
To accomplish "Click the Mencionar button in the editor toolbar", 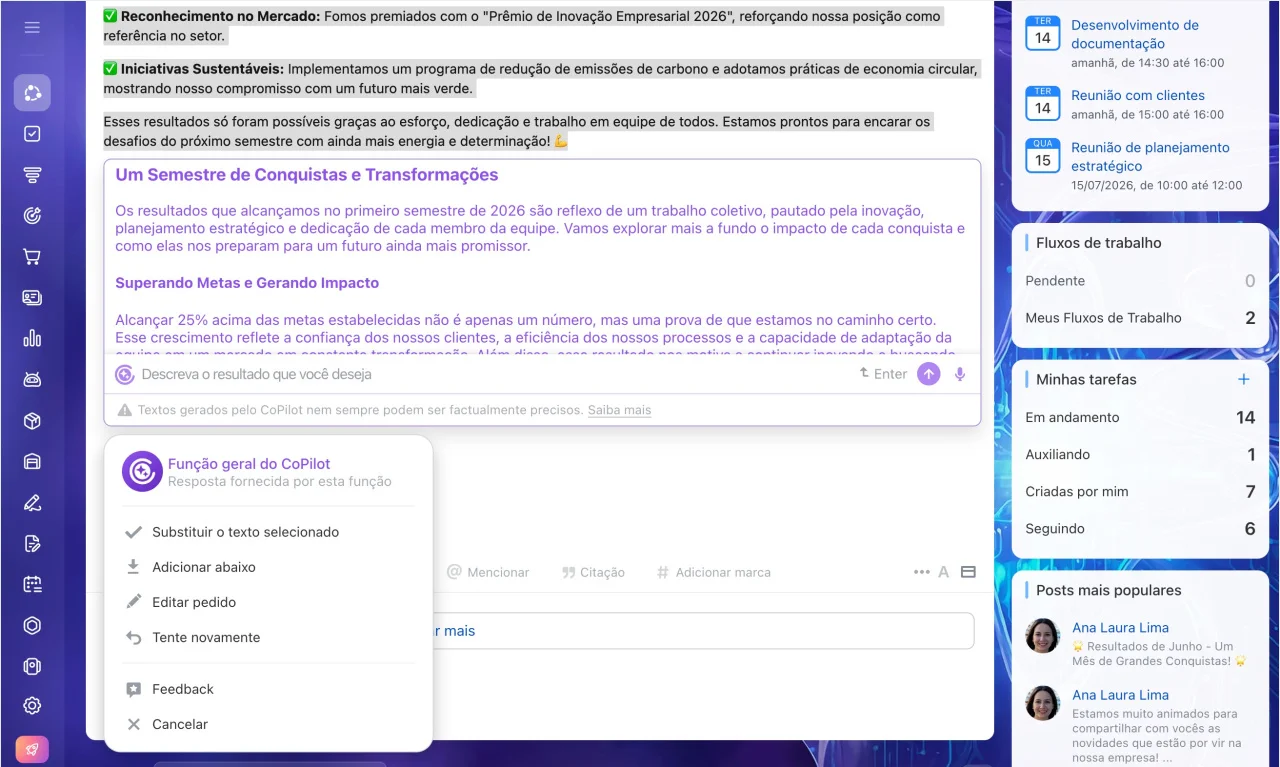I will click(488, 572).
